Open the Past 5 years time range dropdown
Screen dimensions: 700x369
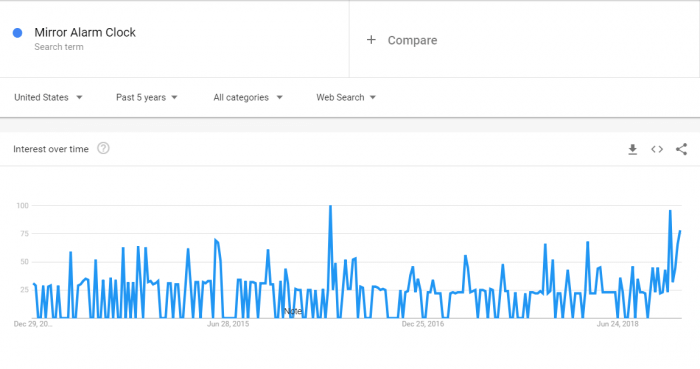click(x=147, y=97)
